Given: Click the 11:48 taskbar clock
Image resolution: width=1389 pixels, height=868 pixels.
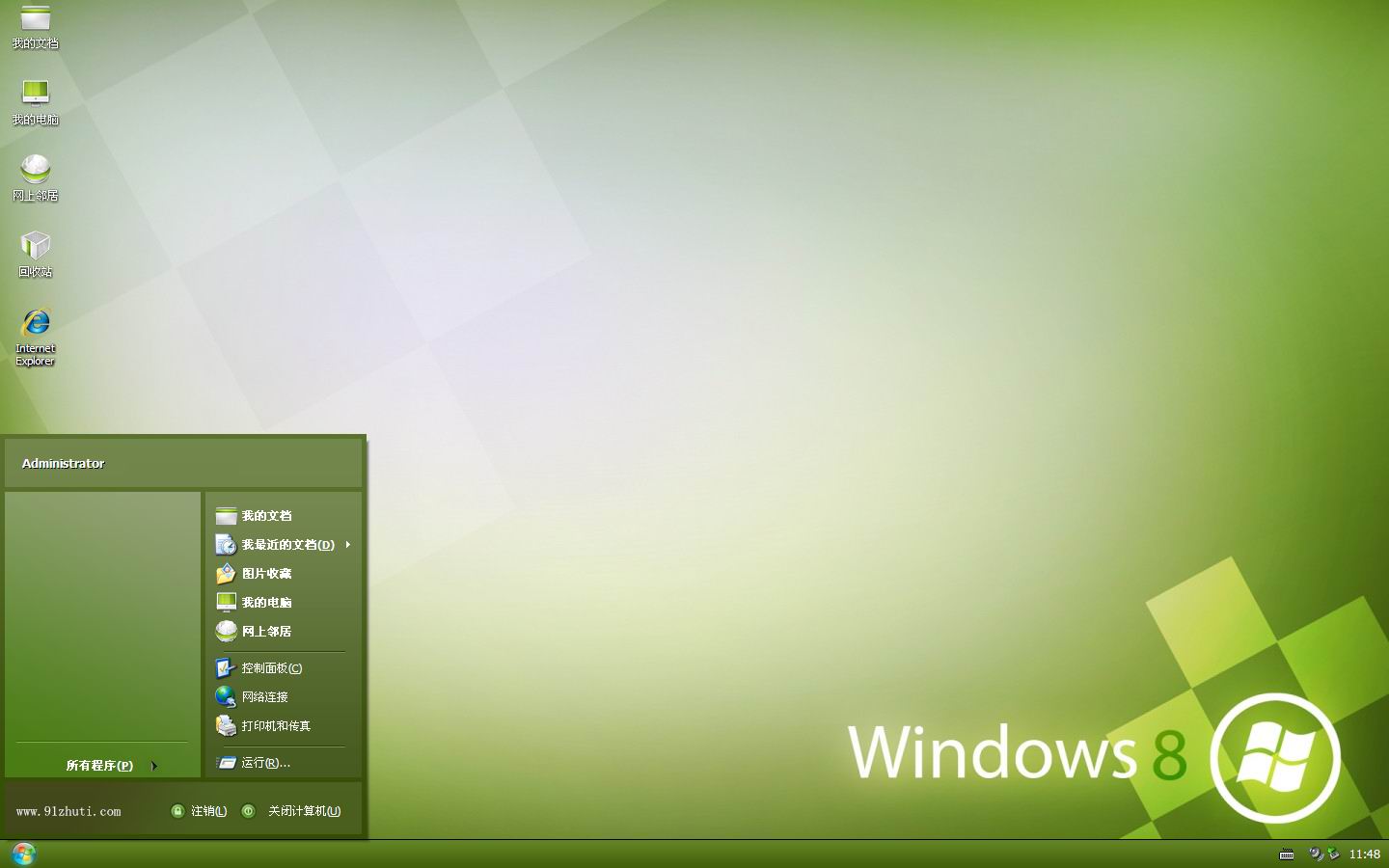Looking at the screenshot, I should tap(1364, 854).
